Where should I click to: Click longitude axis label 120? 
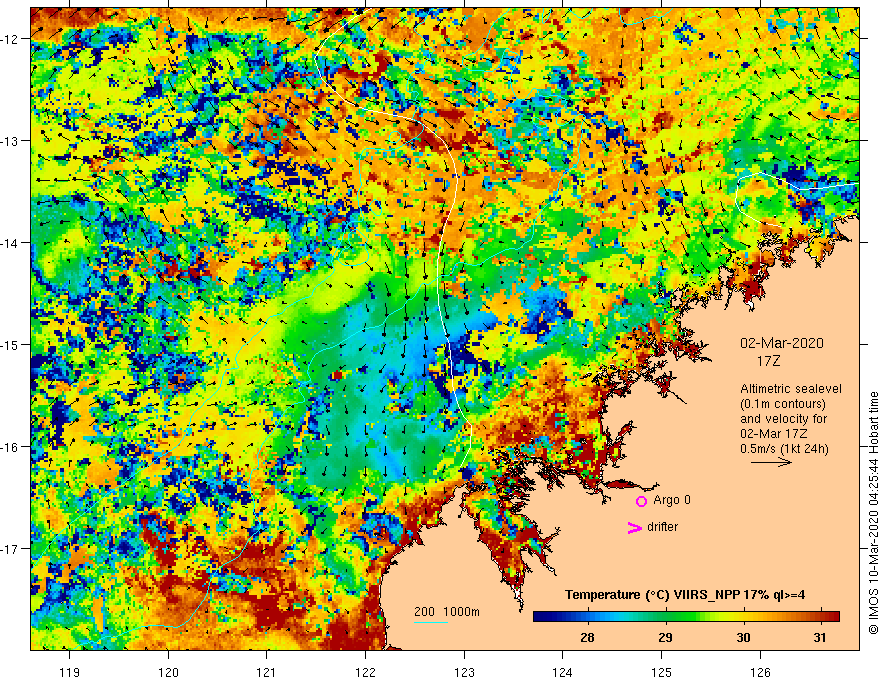[168, 672]
